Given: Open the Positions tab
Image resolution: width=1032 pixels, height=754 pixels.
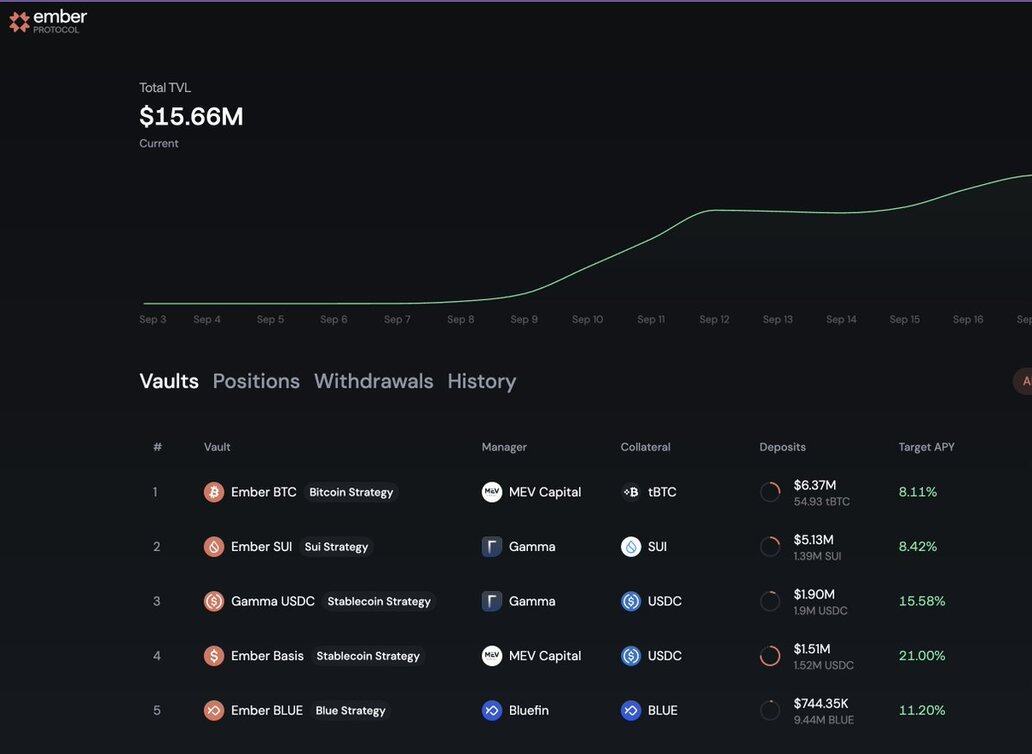Looking at the screenshot, I should [x=256, y=382].
